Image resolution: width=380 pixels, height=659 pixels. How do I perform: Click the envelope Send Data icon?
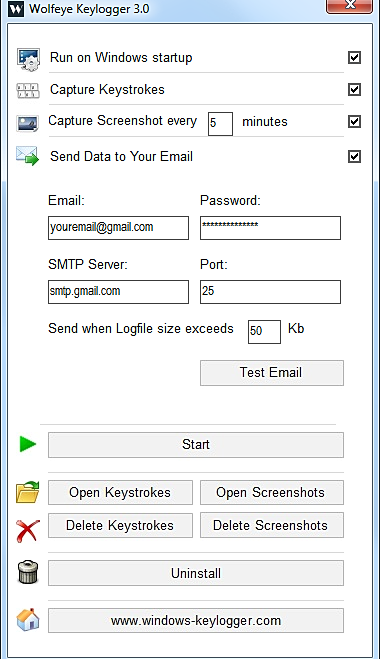point(27,156)
